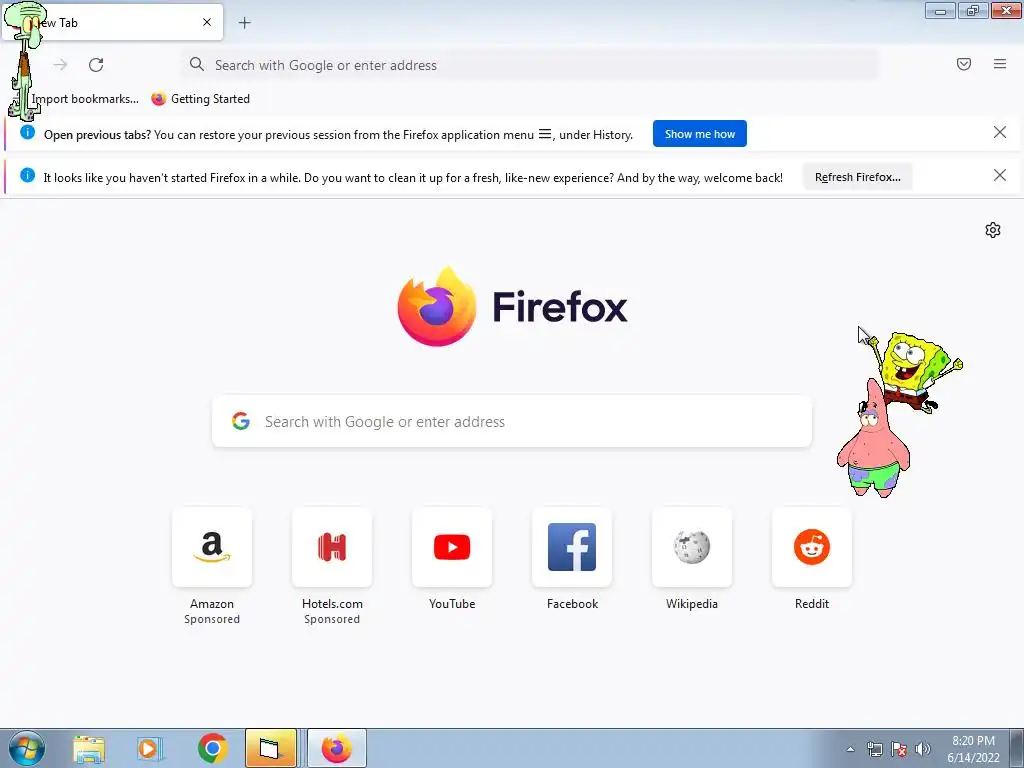Focus the address bar search field
Viewport: 1024px width, 768px height.
tap(530, 65)
